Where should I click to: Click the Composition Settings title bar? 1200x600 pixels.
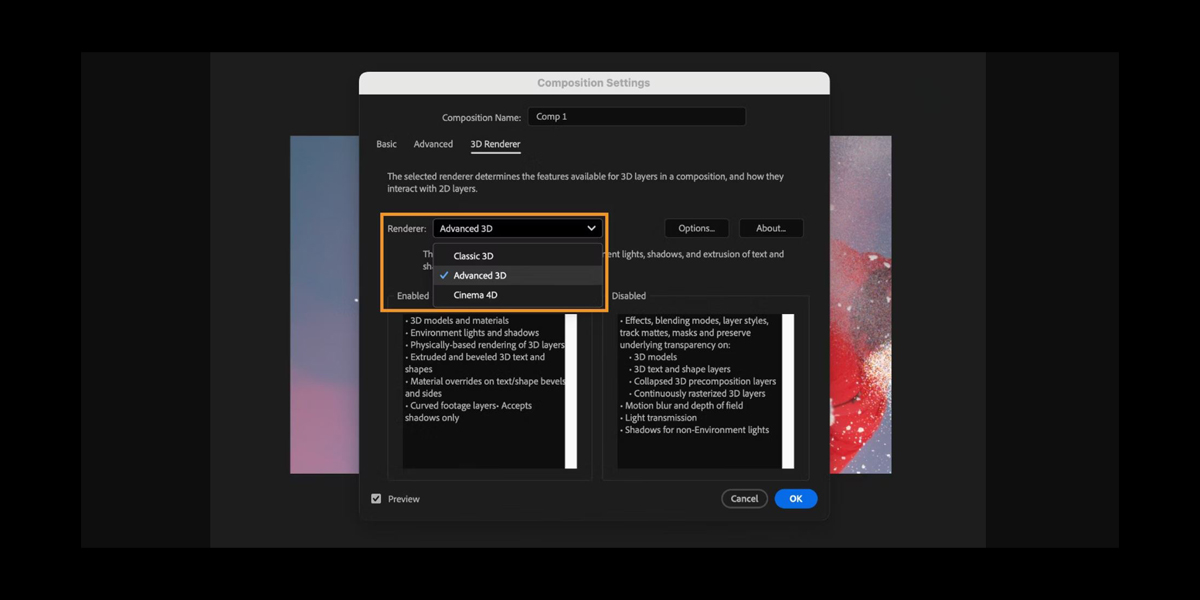point(594,83)
